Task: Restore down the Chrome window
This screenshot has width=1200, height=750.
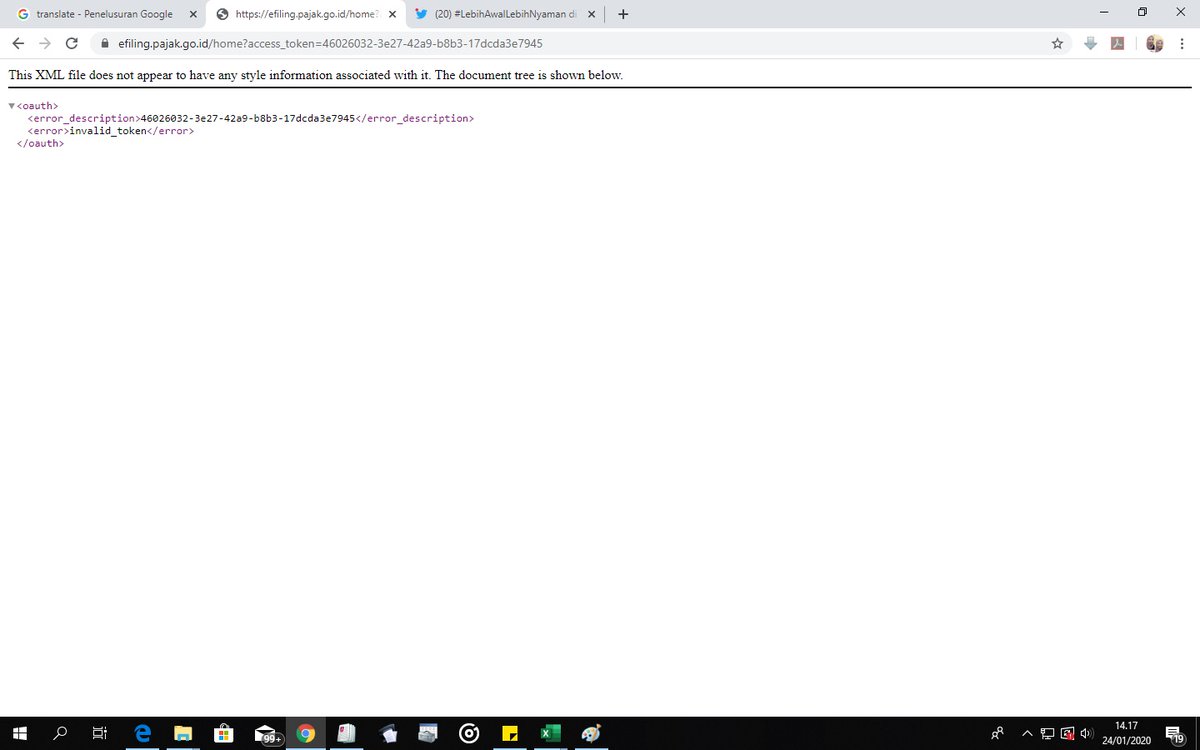Action: 1142,12
